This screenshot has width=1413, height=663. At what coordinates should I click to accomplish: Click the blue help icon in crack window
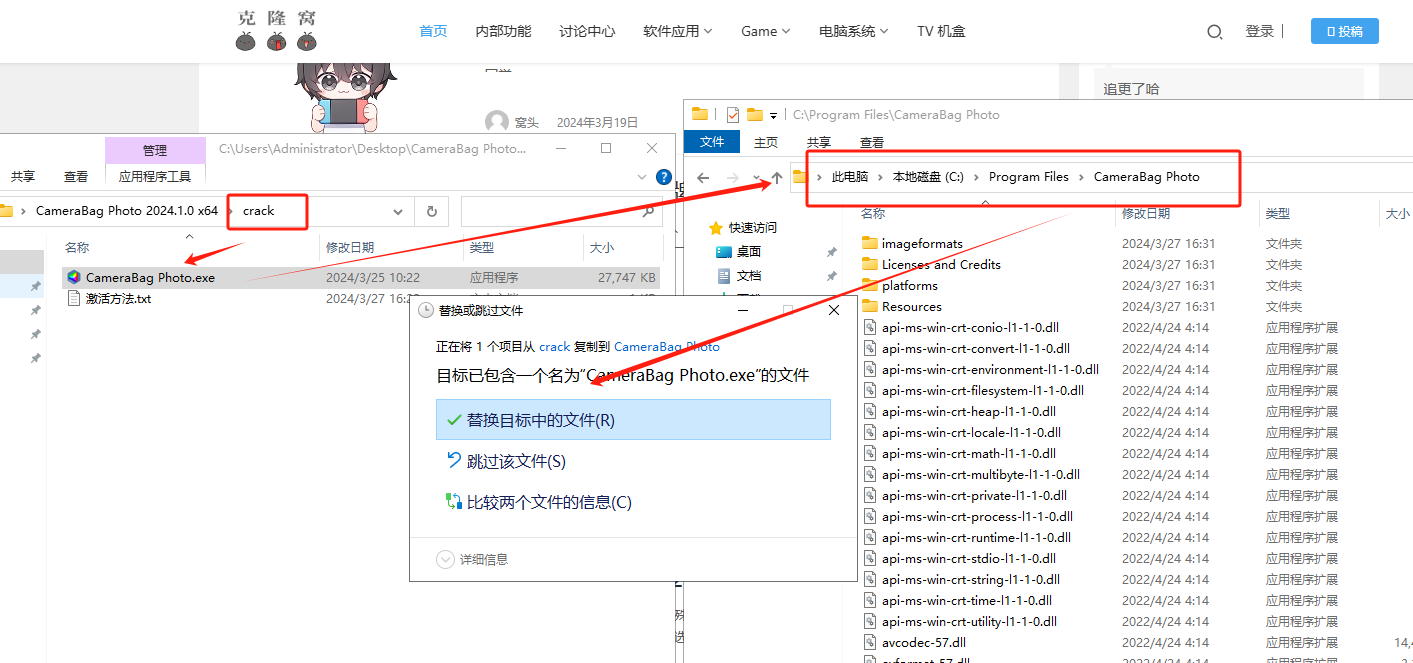(663, 177)
